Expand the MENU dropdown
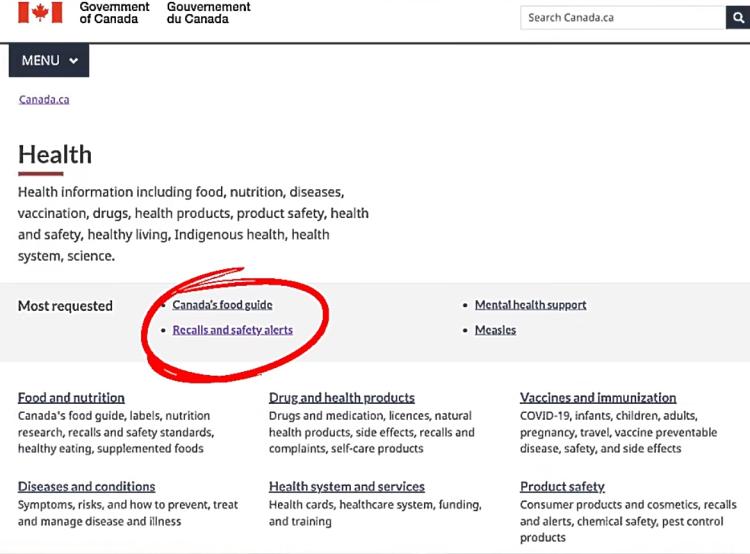The image size is (750, 554). coord(49,60)
